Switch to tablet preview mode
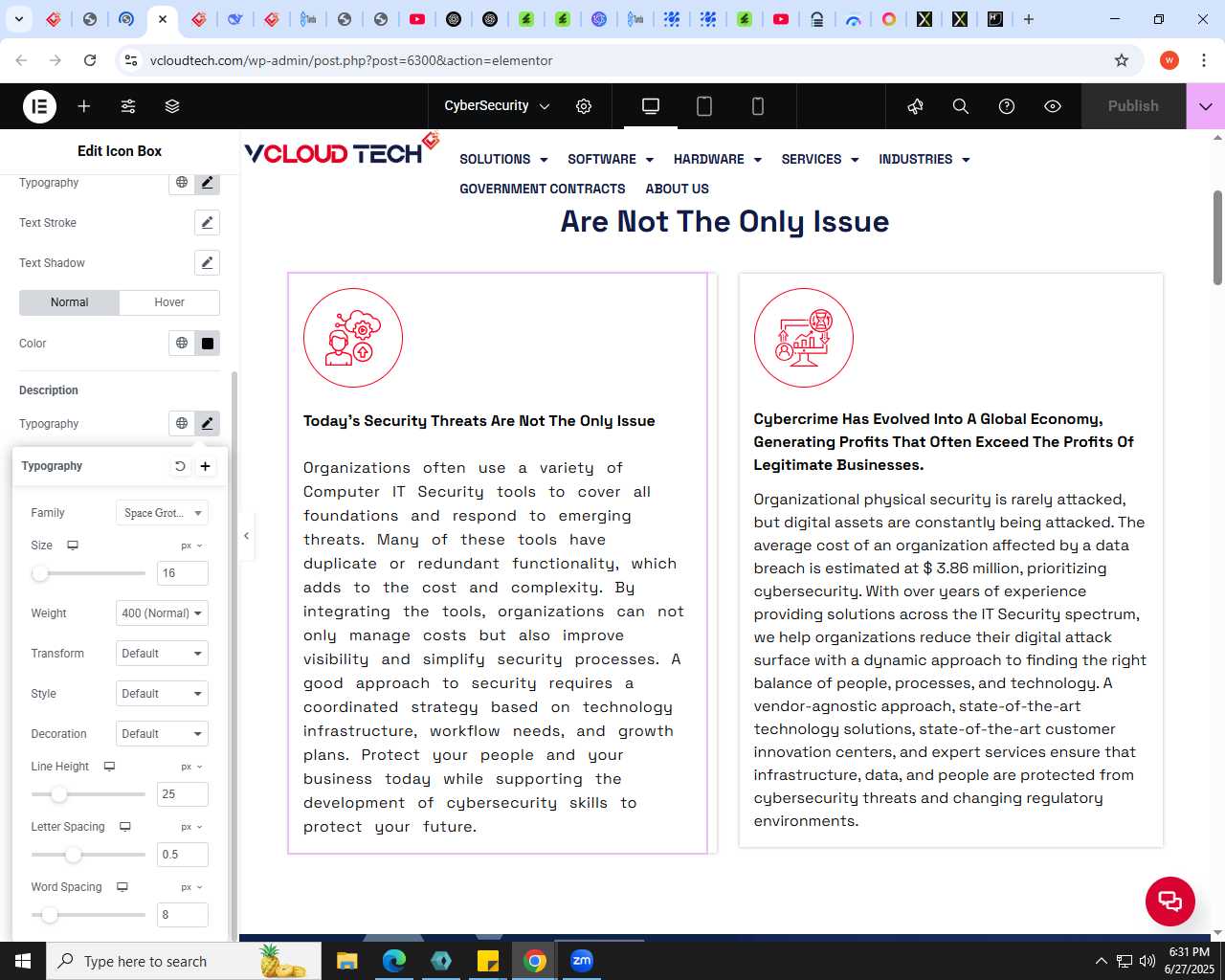Image resolution: width=1225 pixels, height=980 pixels. tap(704, 106)
